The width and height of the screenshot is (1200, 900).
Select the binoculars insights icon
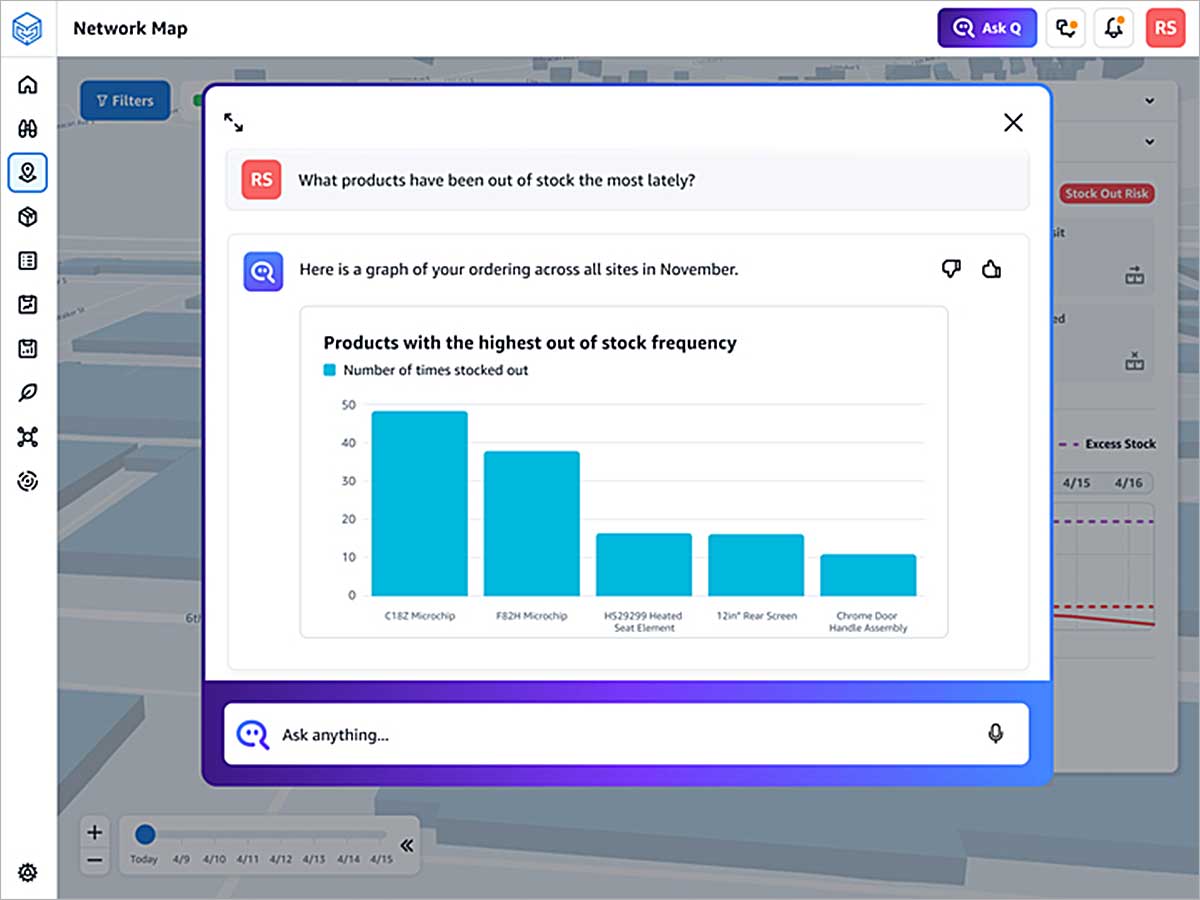pyautogui.click(x=28, y=129)
